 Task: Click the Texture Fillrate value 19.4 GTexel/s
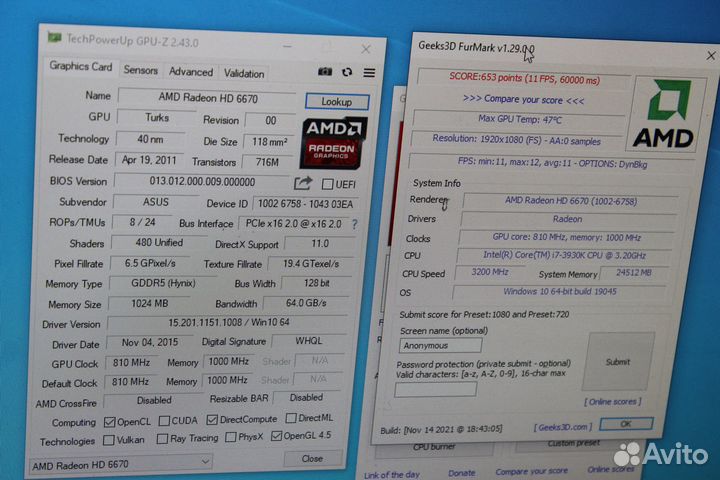(311, 264)
